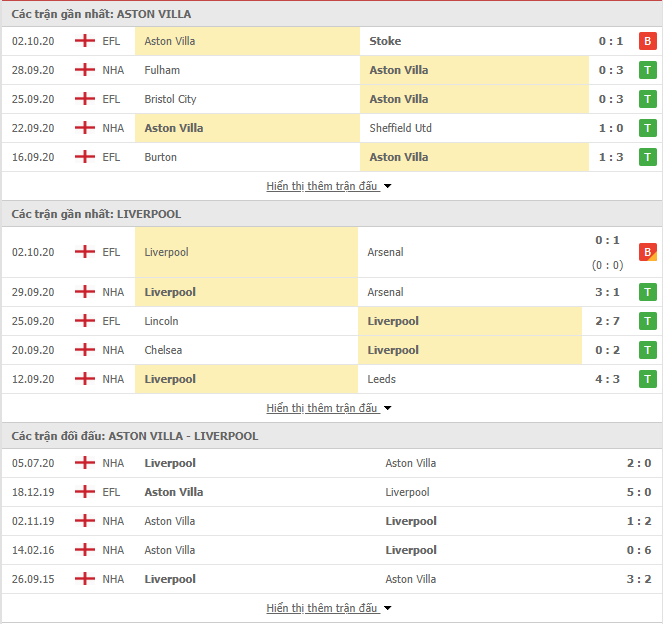Screen dimensions: 663x624
Task: Click England flag icon on Bristol City row
Action: [x=85, y=99]
